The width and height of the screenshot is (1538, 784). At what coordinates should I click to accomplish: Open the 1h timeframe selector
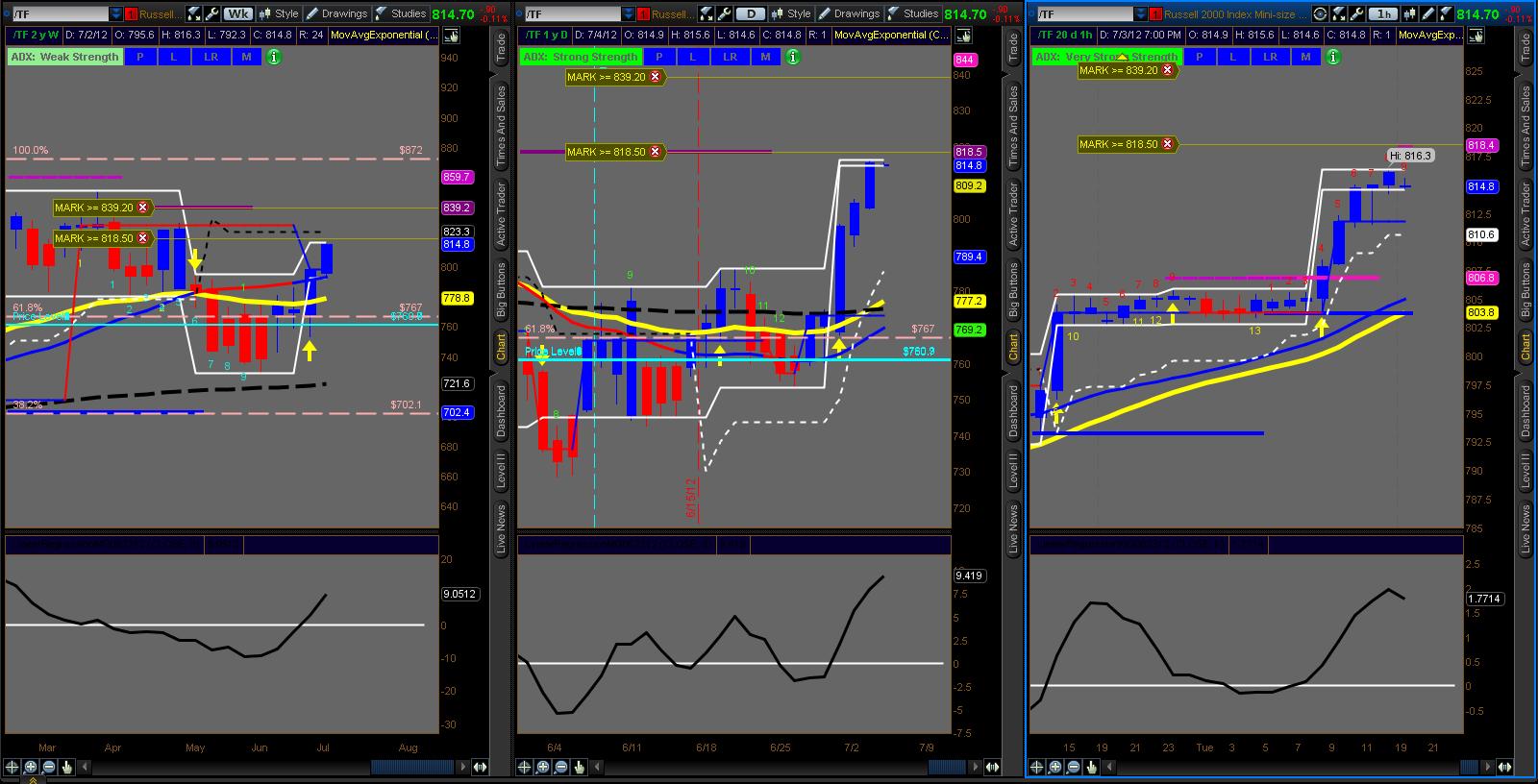(x=1383, y=14)
